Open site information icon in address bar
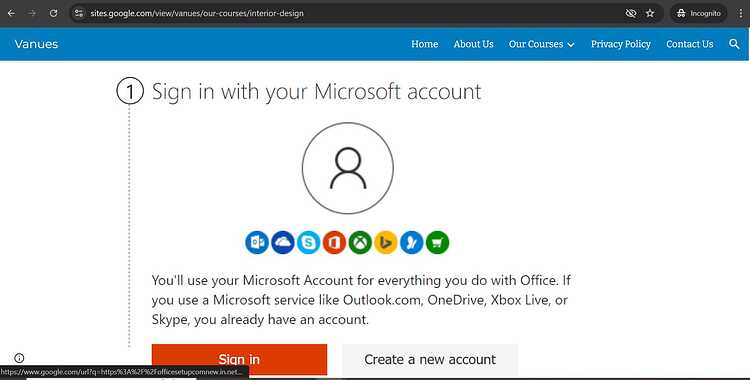The height and width of the screenshot is (380, 750). 79,13
